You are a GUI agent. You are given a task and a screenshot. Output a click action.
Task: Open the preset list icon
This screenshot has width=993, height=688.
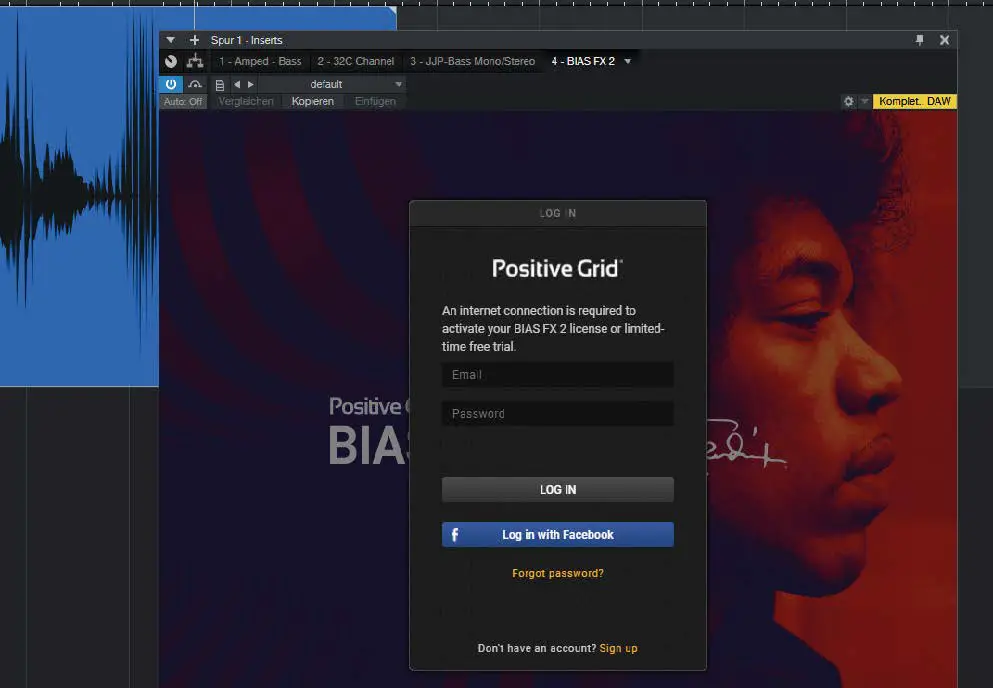(x=219, y=84)
